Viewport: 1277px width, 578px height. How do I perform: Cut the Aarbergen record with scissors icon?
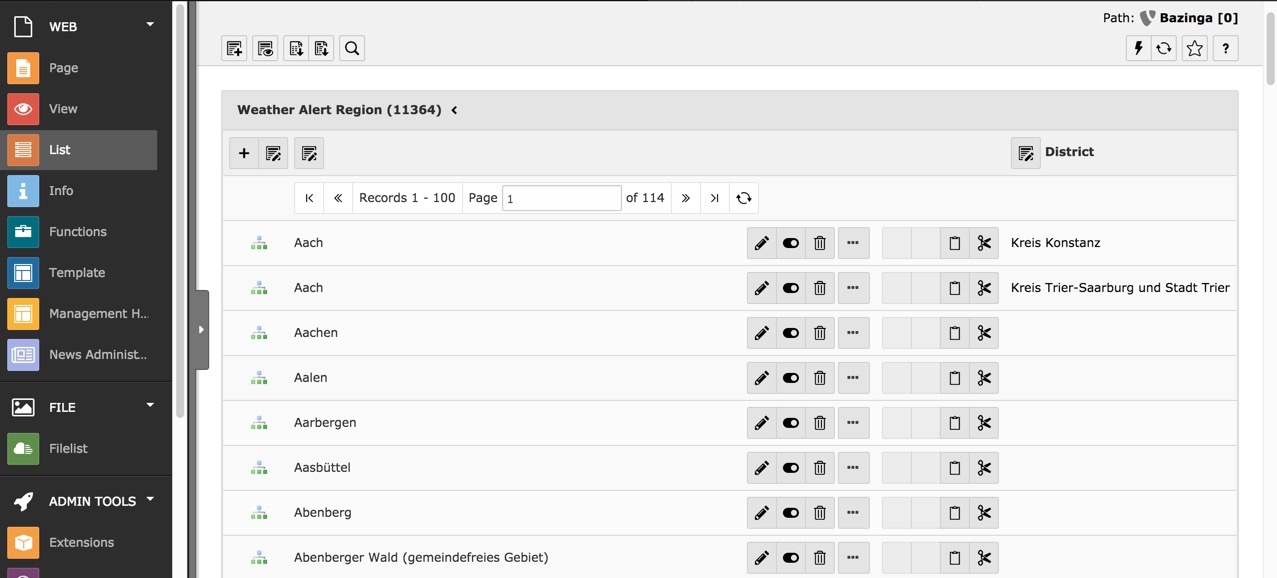pos(984,423)
